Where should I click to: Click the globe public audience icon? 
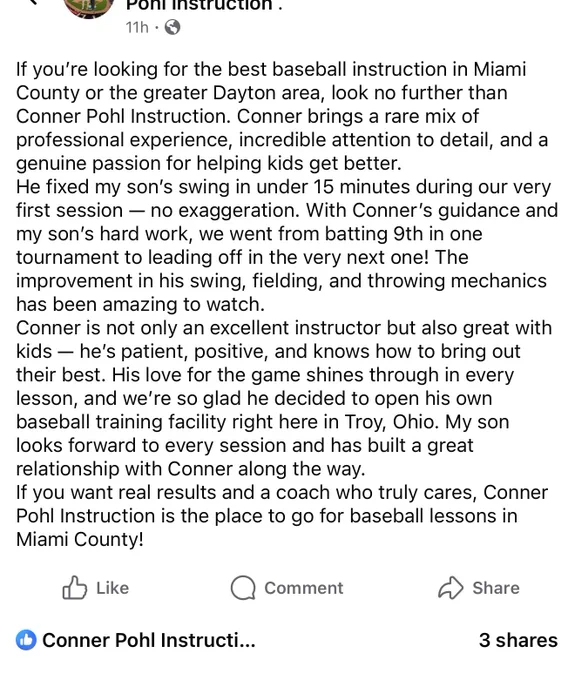point(173,27)
